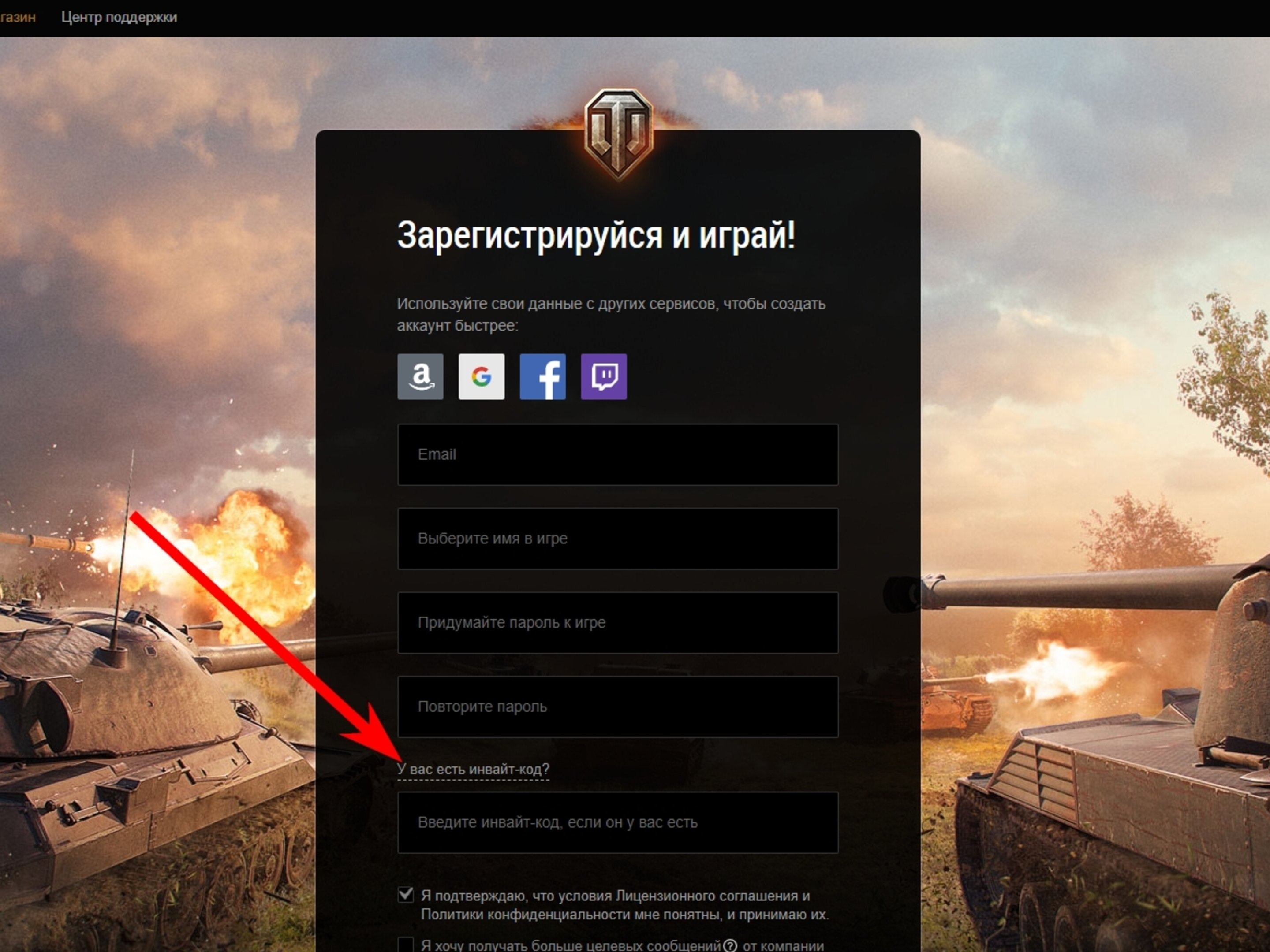Image resolution: width=1270 pixels, height=952 pixels.
Task: Click the 'Повторите пароль' field
Action: [618, 707]
